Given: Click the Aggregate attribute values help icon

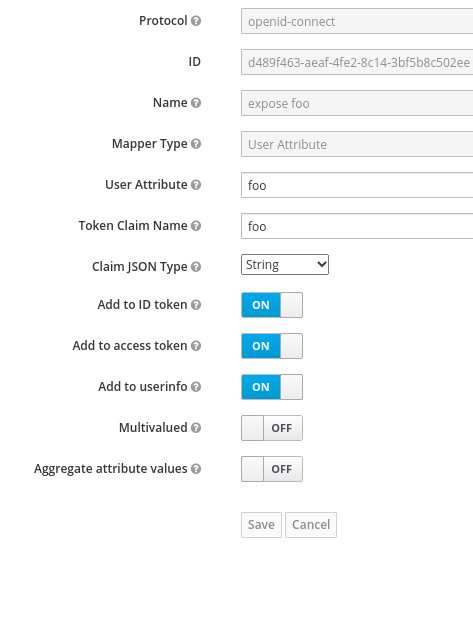Looking at the screenshot, I should click(196, 469).
